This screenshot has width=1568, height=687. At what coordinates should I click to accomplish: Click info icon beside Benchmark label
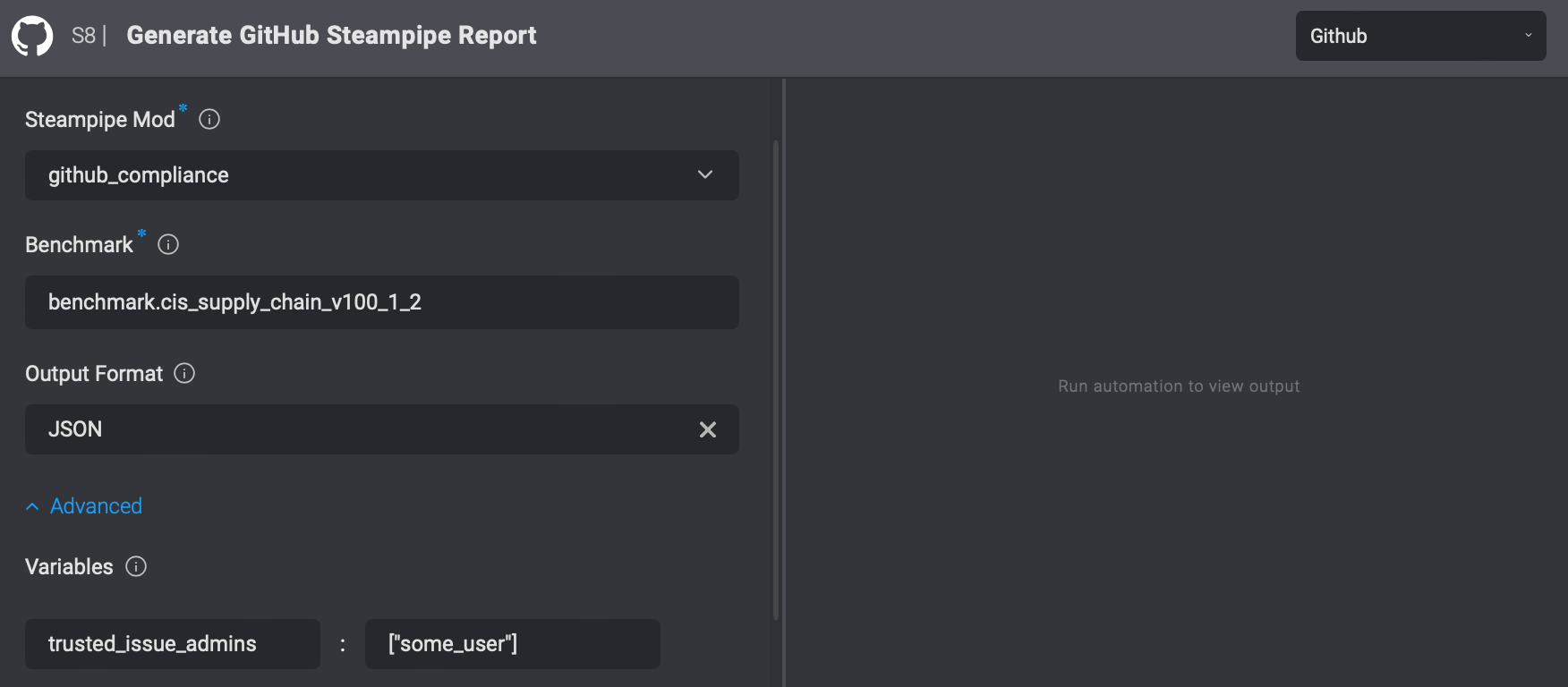[x=168, y=244]
